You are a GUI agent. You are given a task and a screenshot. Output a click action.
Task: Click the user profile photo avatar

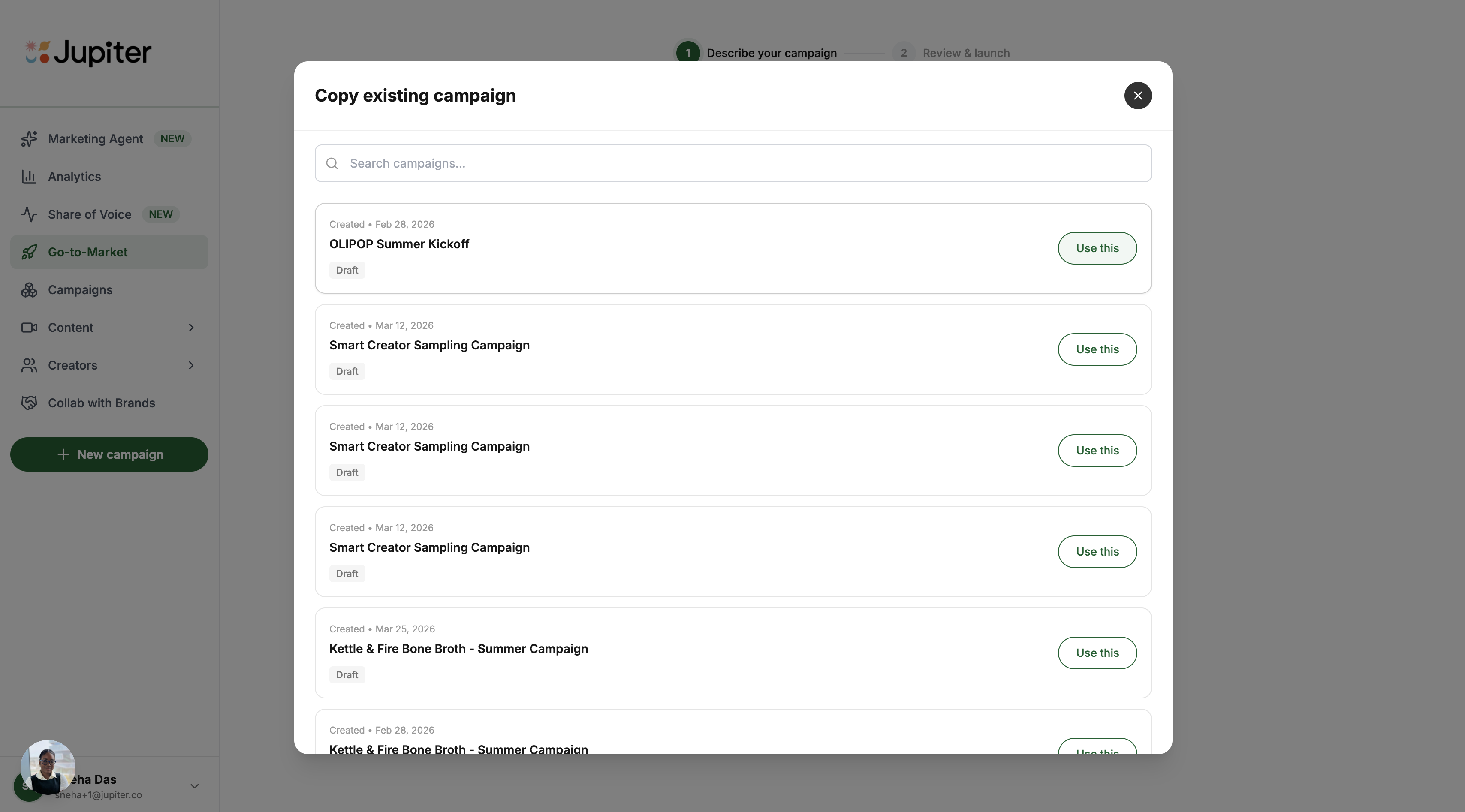click(48, 767)
